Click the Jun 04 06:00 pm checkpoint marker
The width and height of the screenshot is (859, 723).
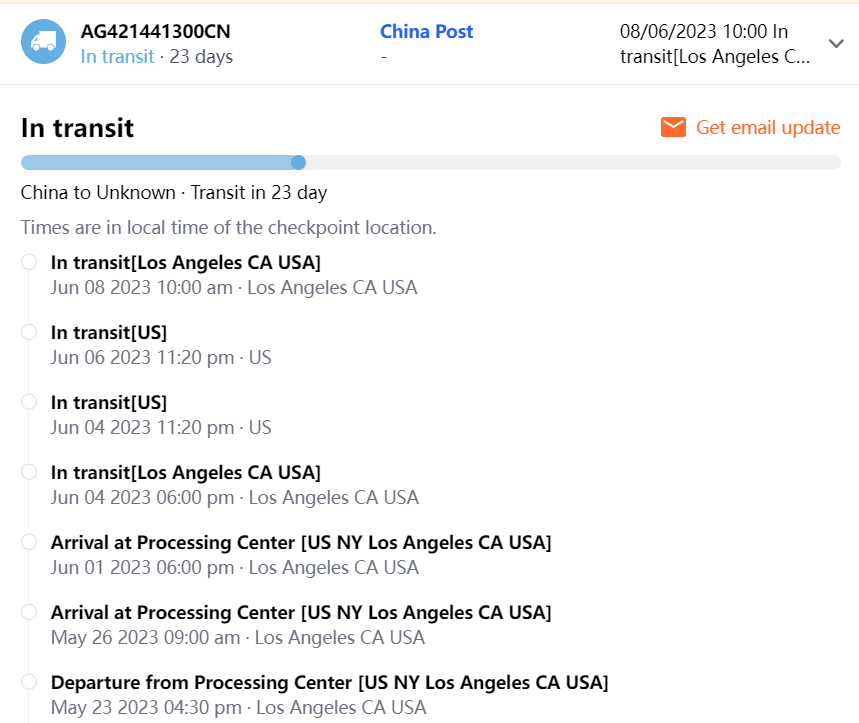click(29, 472)
